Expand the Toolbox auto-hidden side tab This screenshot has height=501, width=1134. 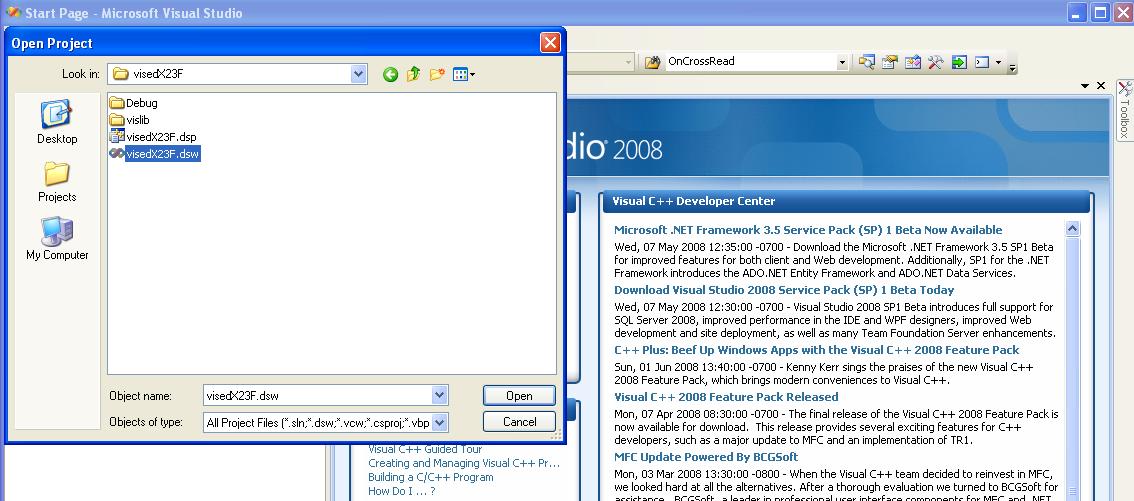pos(1125,109)
